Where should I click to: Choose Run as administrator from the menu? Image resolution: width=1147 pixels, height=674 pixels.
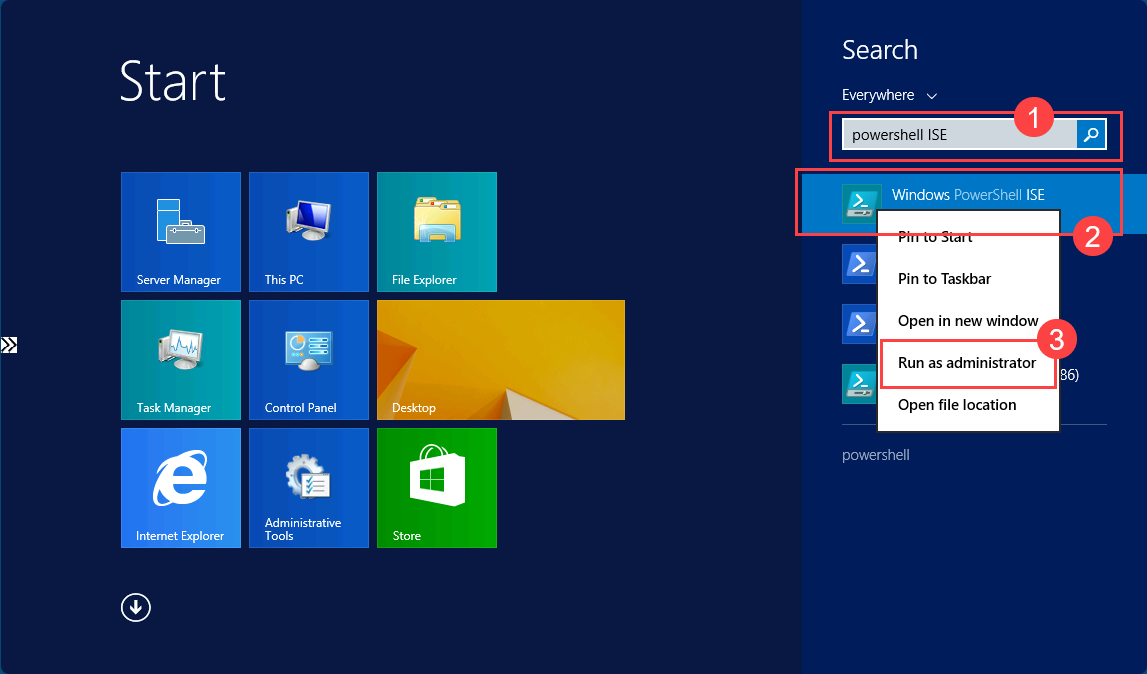966,363
